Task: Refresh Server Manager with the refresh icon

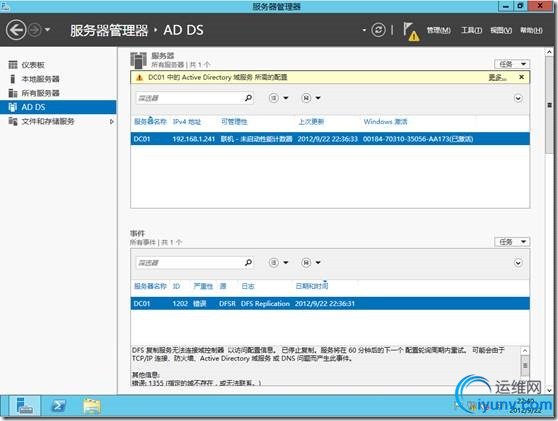Action: pyautogui.click(x=378, y=30)
